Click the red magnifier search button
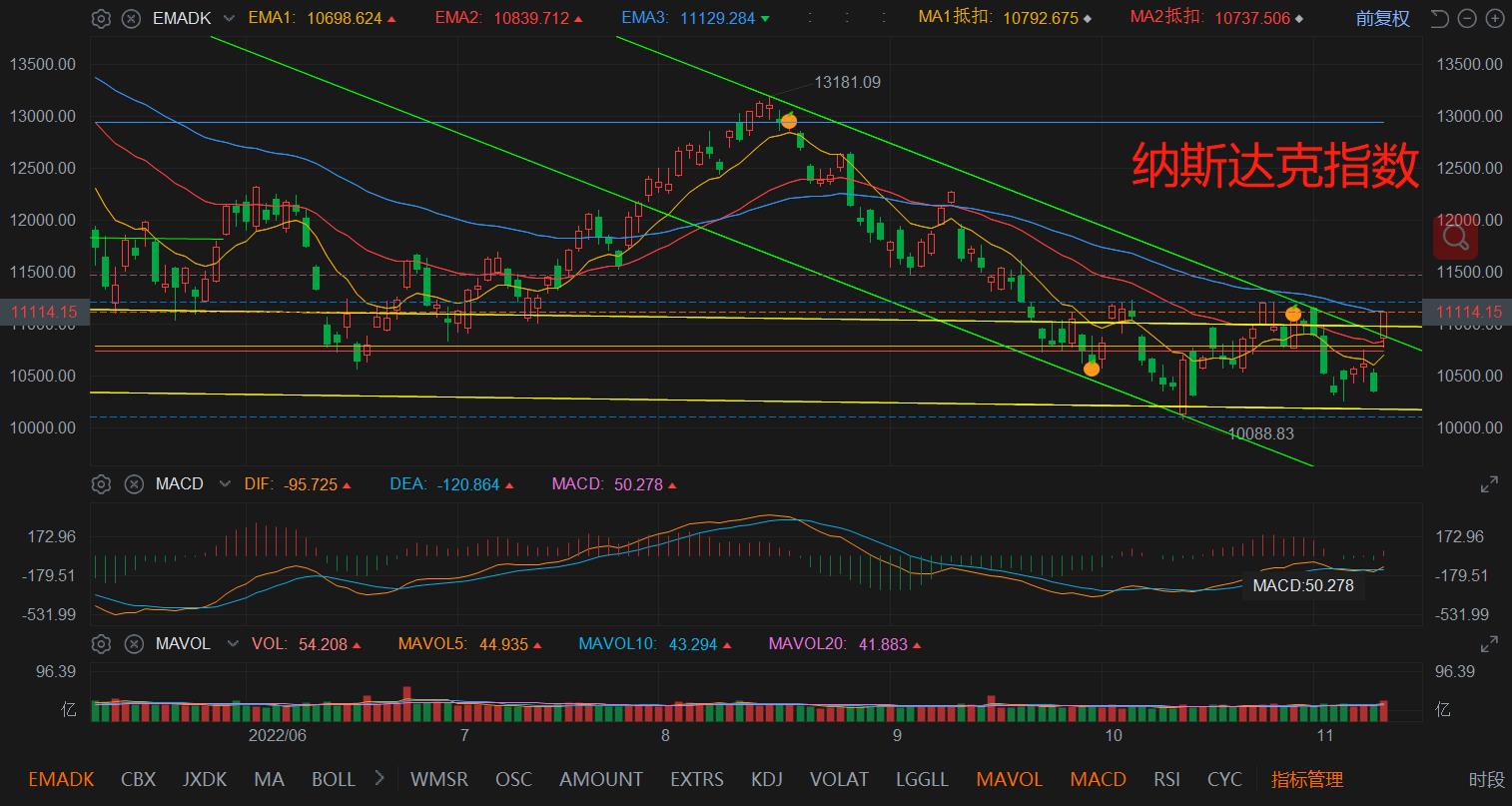This screenshot has width=1512, height=806. [x=1455, y=238]
